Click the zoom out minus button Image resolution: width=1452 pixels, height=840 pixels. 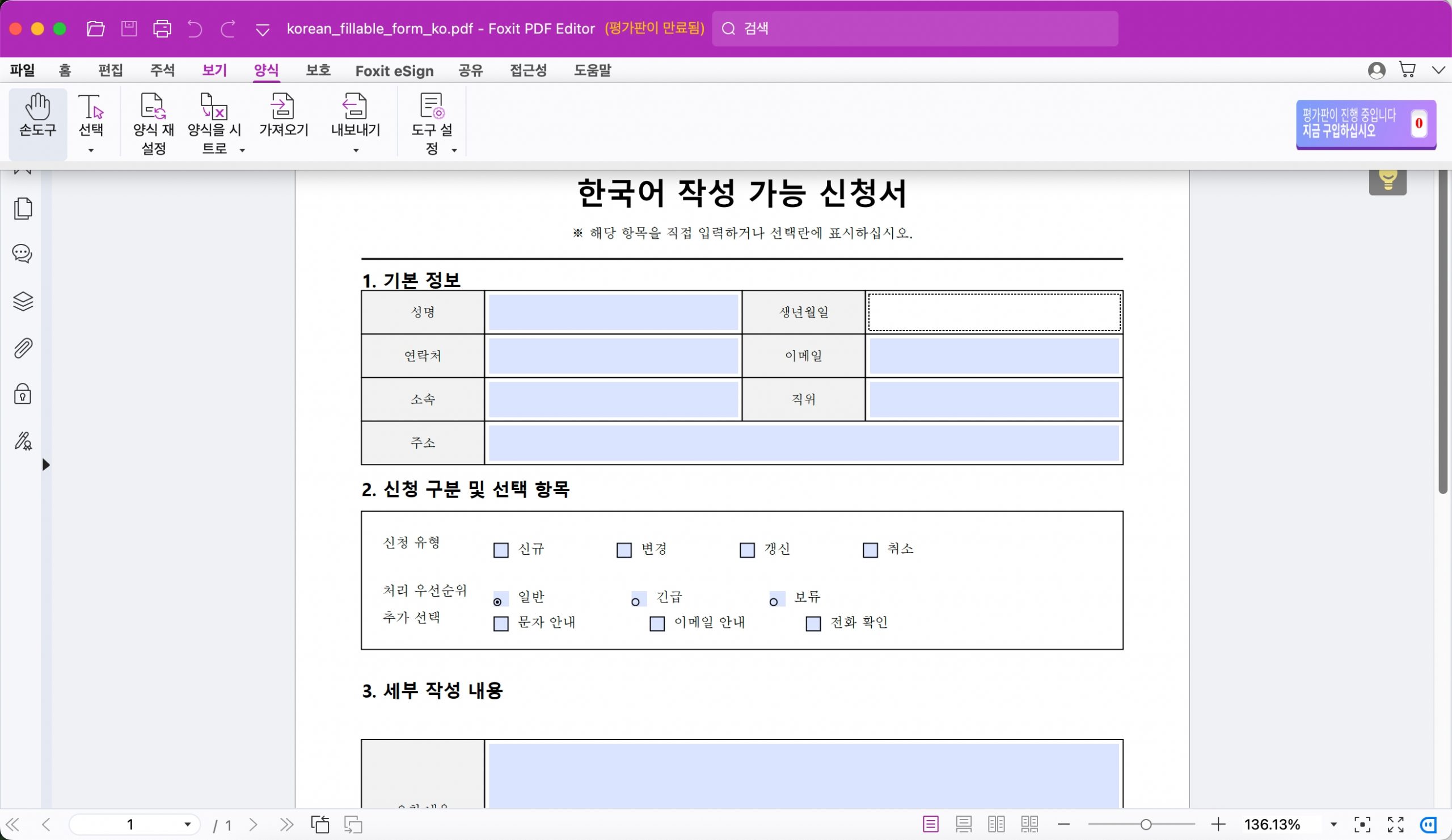[1063, 825]
